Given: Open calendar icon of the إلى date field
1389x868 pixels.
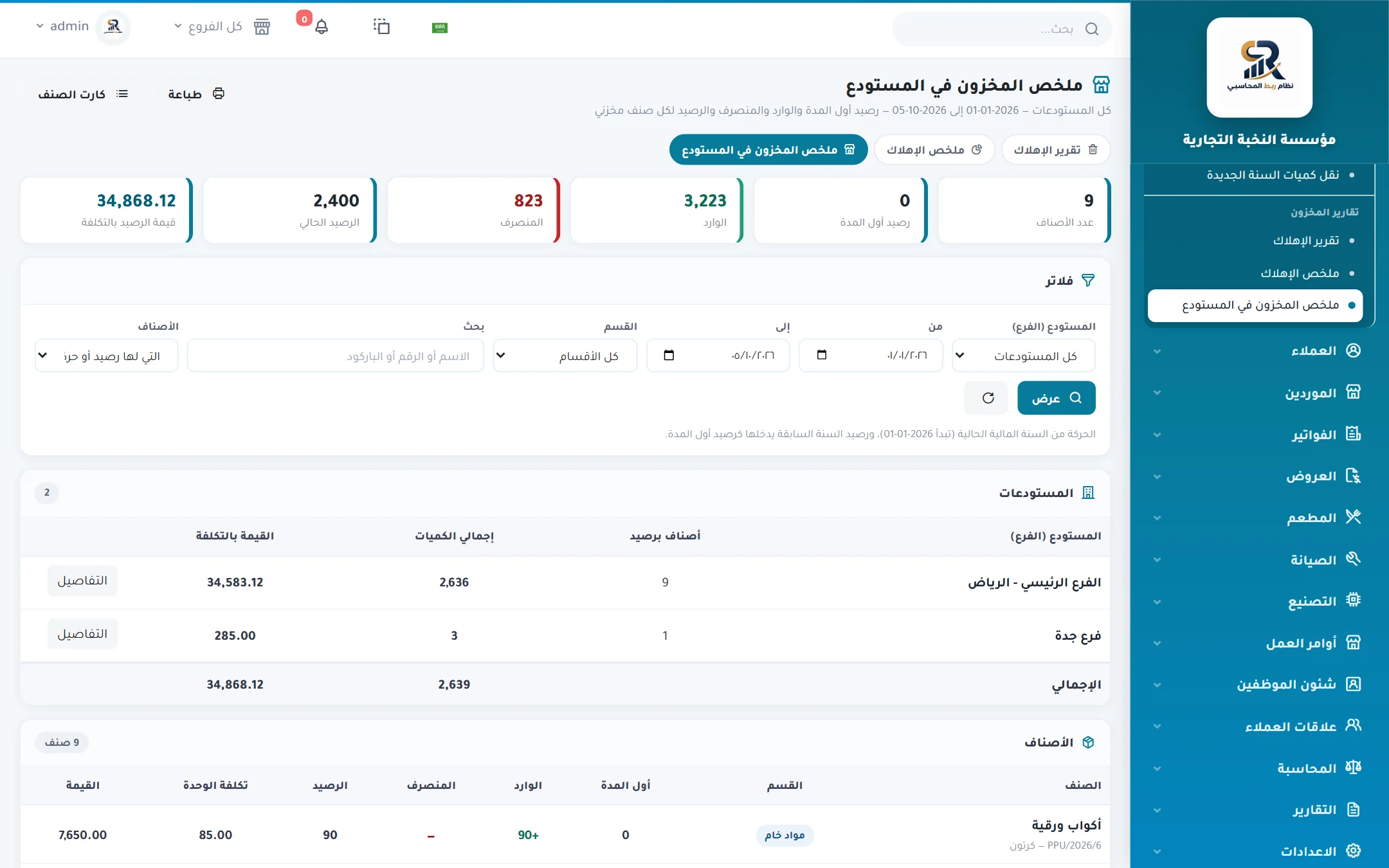Looking at the screenshot, I should pos(668,355).
